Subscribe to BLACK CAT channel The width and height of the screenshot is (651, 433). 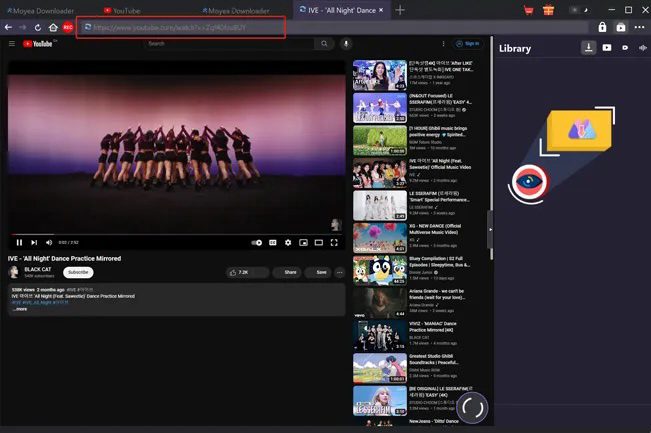click(77, 272)
